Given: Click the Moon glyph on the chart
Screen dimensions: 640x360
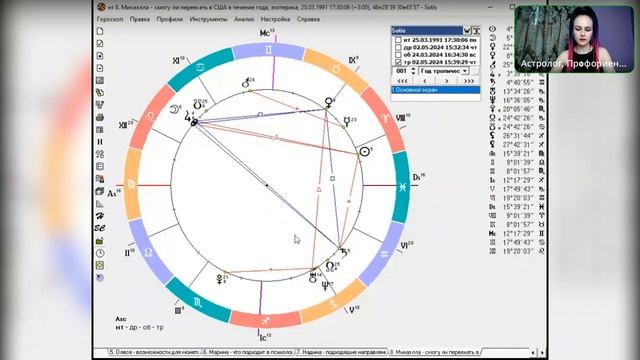Looking at the screenshot, I should (x=175, y=109).
